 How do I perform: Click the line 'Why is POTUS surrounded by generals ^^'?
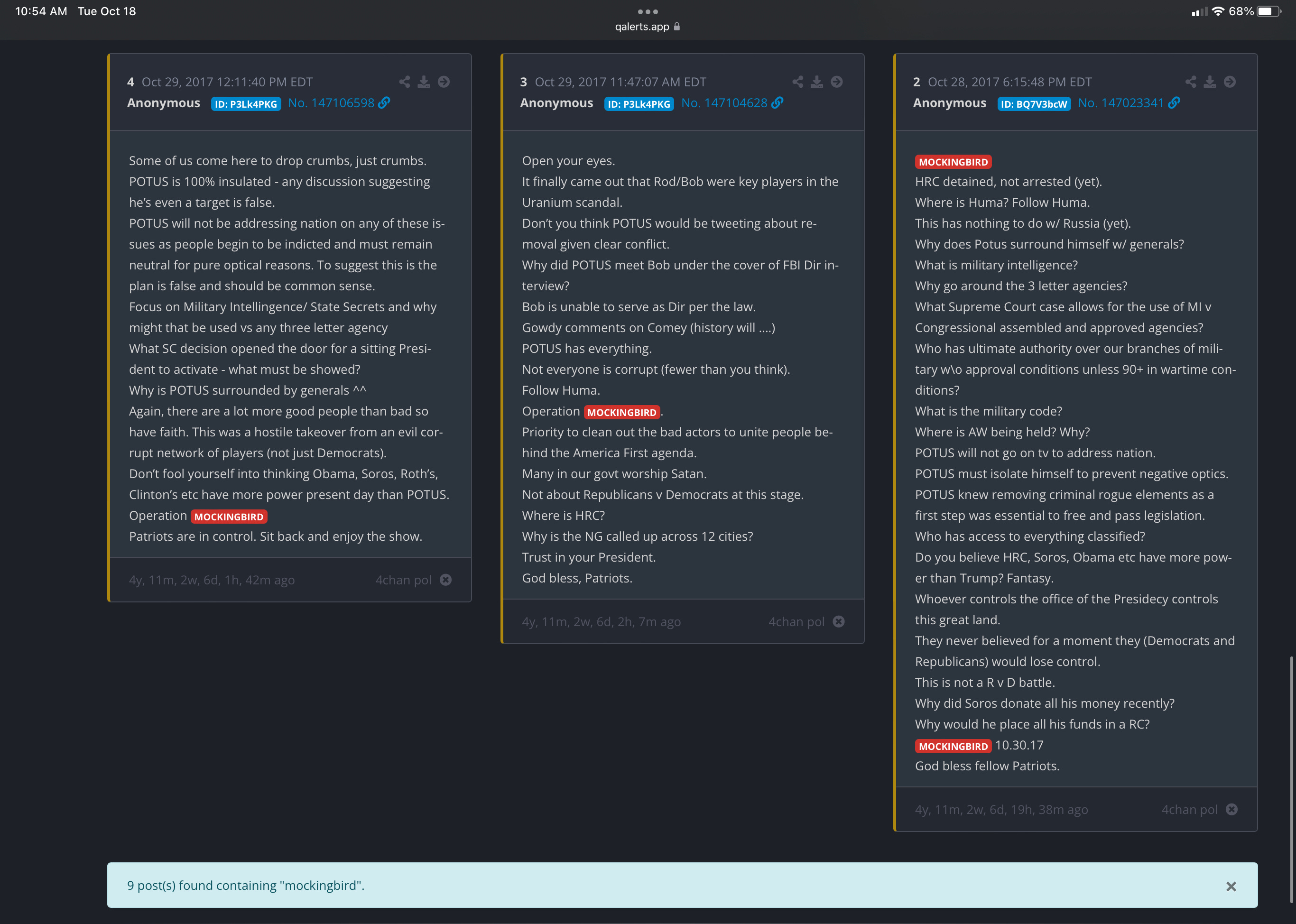point(248,390)
